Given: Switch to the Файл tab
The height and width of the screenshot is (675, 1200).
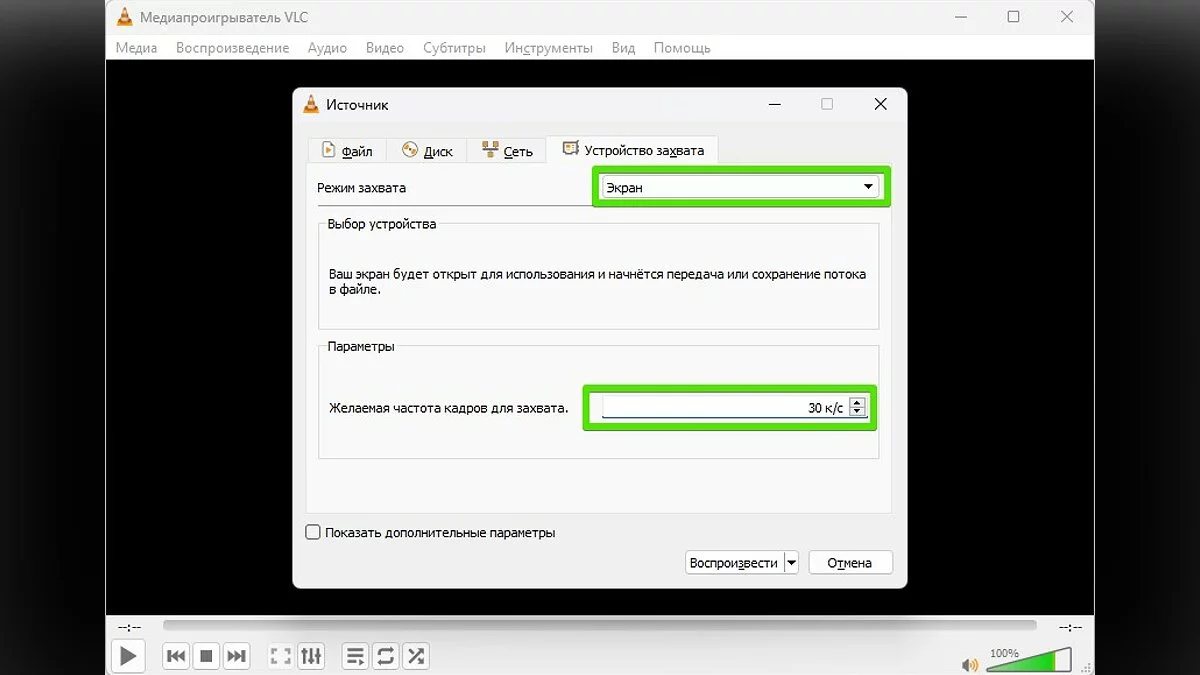Looking at the screenshot, I should (x=346, y=151).
